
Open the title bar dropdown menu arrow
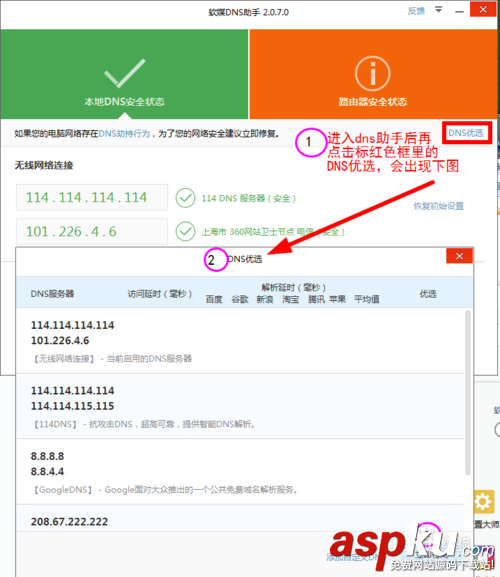point(439,10)
